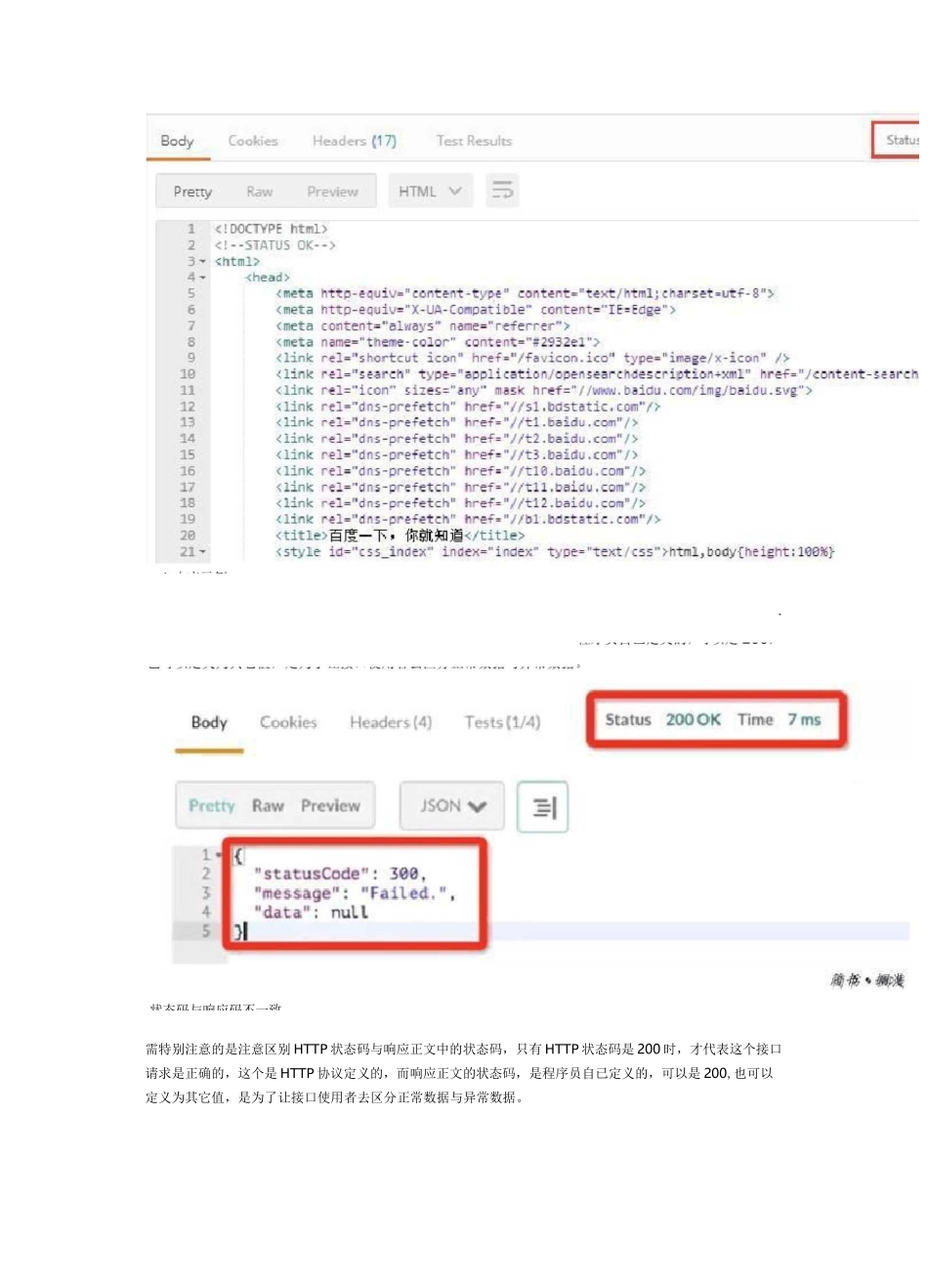This screenshot has width=928, height=1288.
Task: Click the title line 百度一下，你就知道
Action: click(x=401, y=536)
